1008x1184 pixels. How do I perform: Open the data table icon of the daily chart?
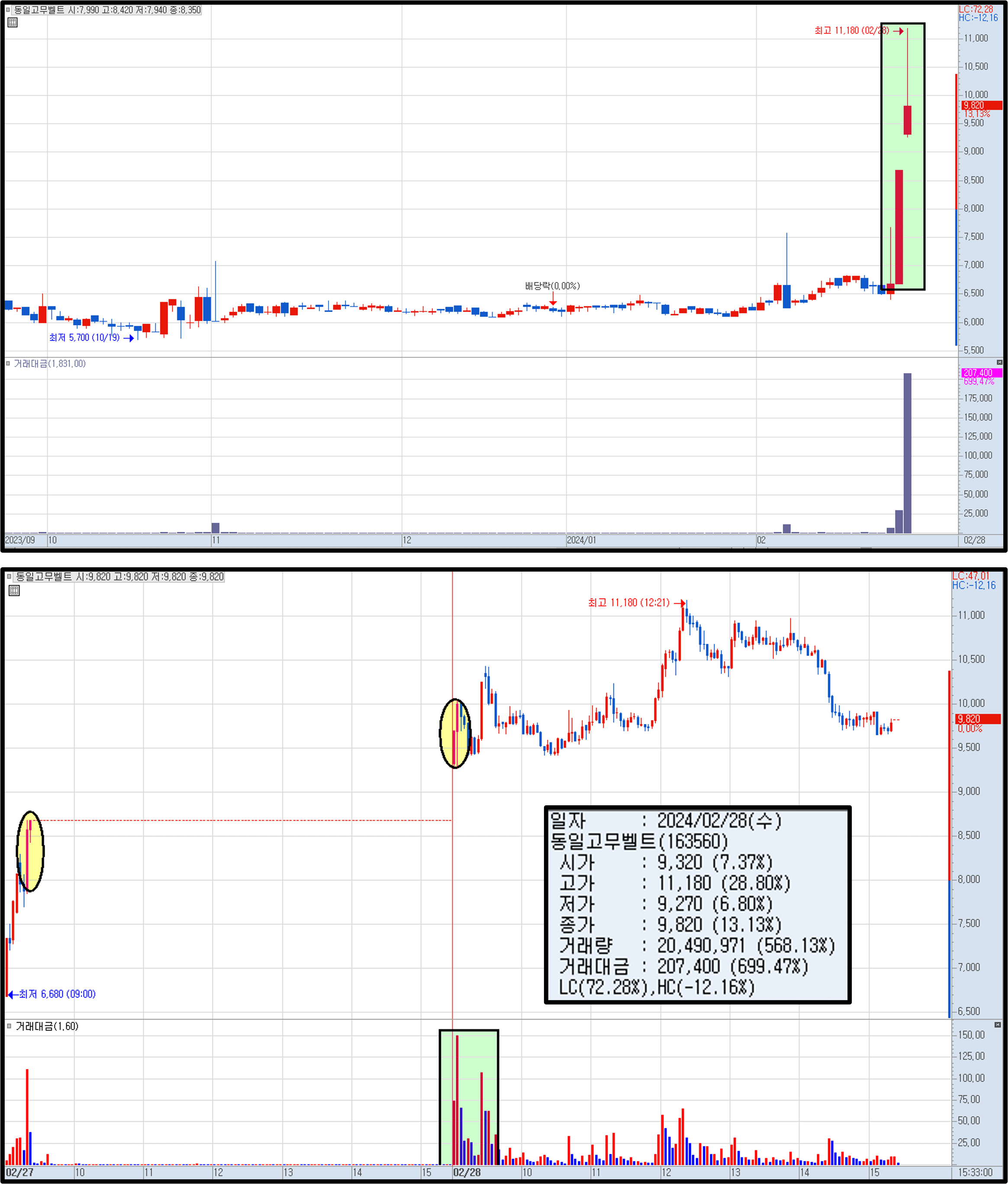13,22
